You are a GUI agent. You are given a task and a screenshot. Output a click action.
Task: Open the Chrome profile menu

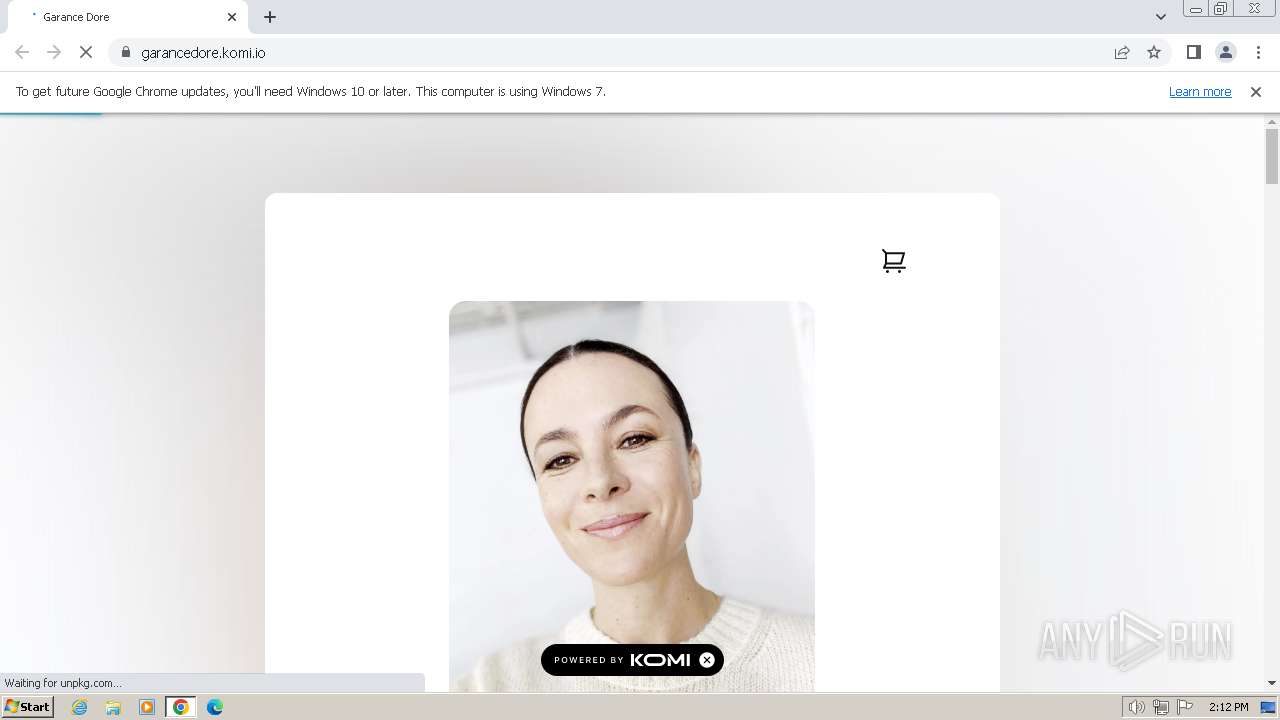click(1226, 52)
